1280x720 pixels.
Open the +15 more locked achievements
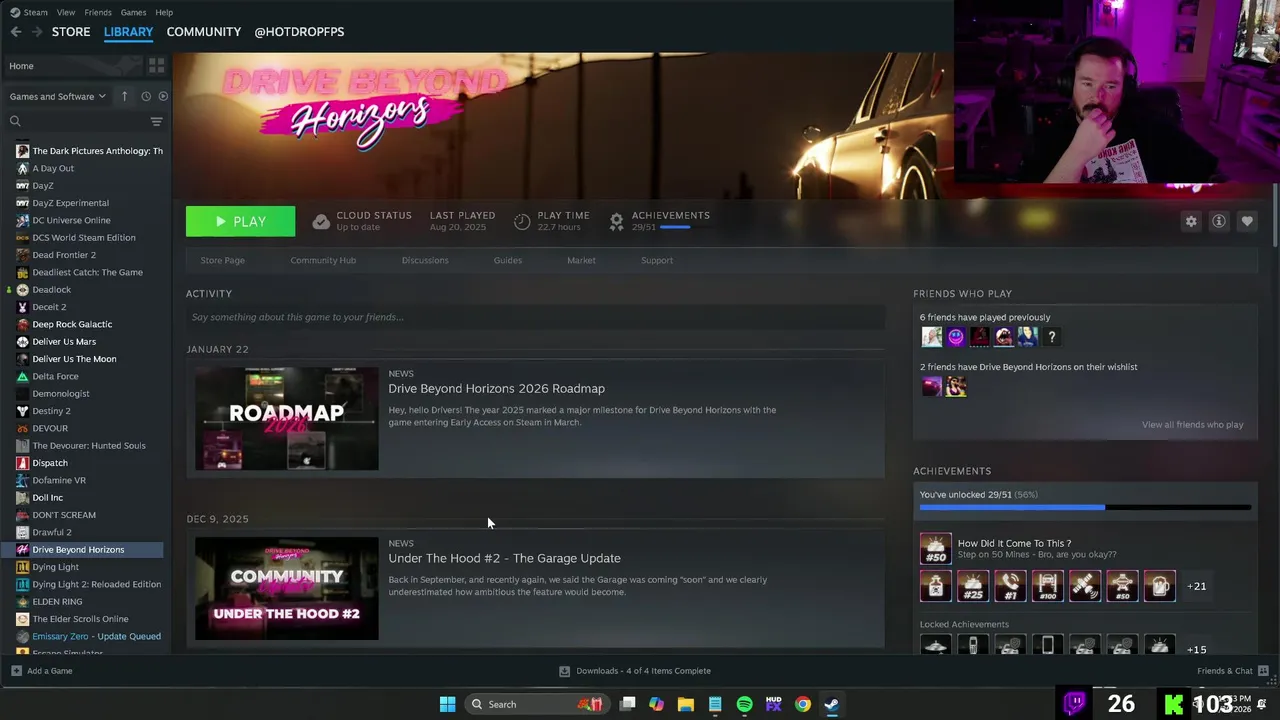pyautogui.click(x=1196, y=649)
